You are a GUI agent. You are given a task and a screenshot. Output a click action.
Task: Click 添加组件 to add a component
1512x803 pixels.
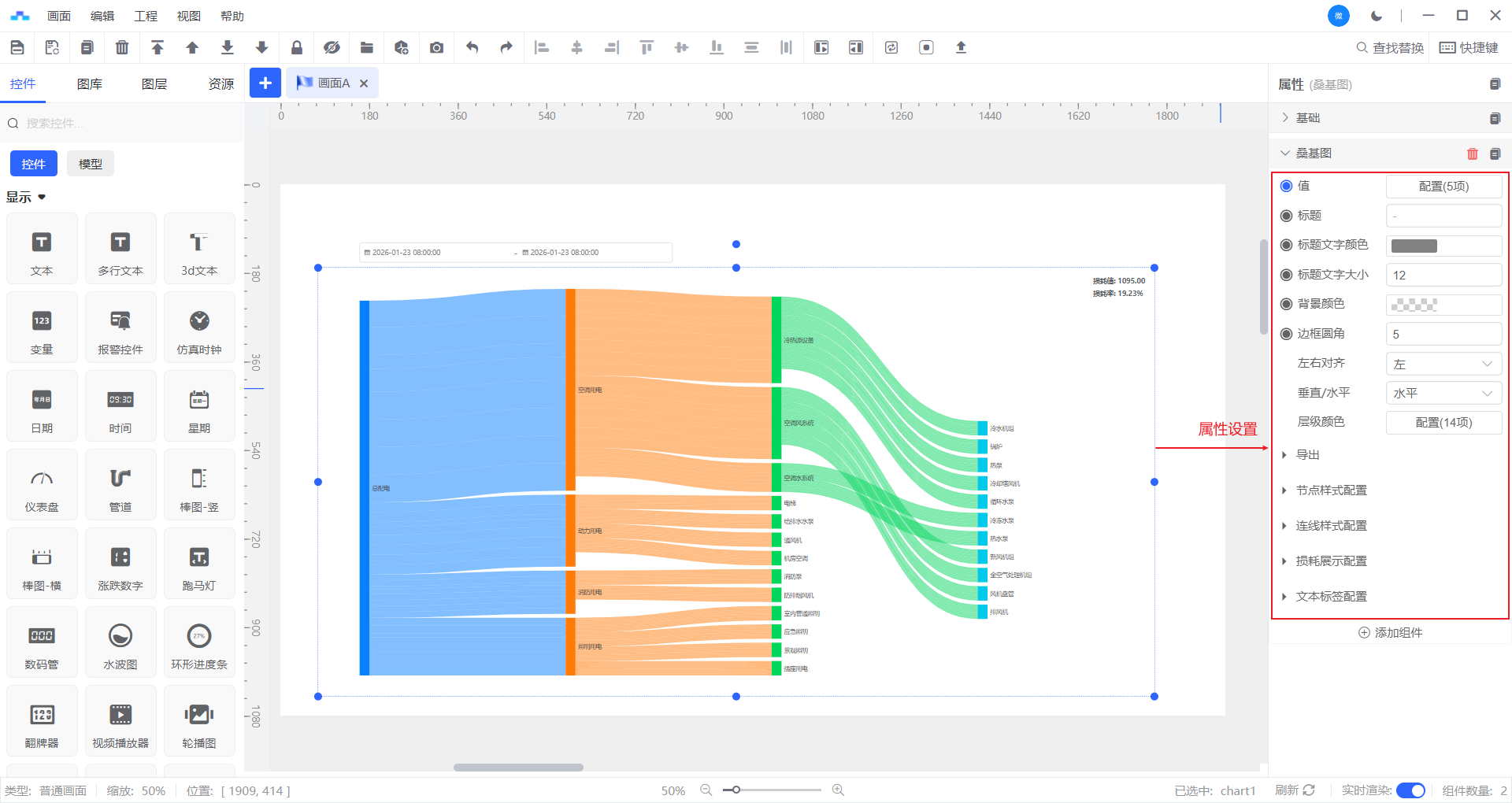pyautogui.click(x=1390, y=633)
